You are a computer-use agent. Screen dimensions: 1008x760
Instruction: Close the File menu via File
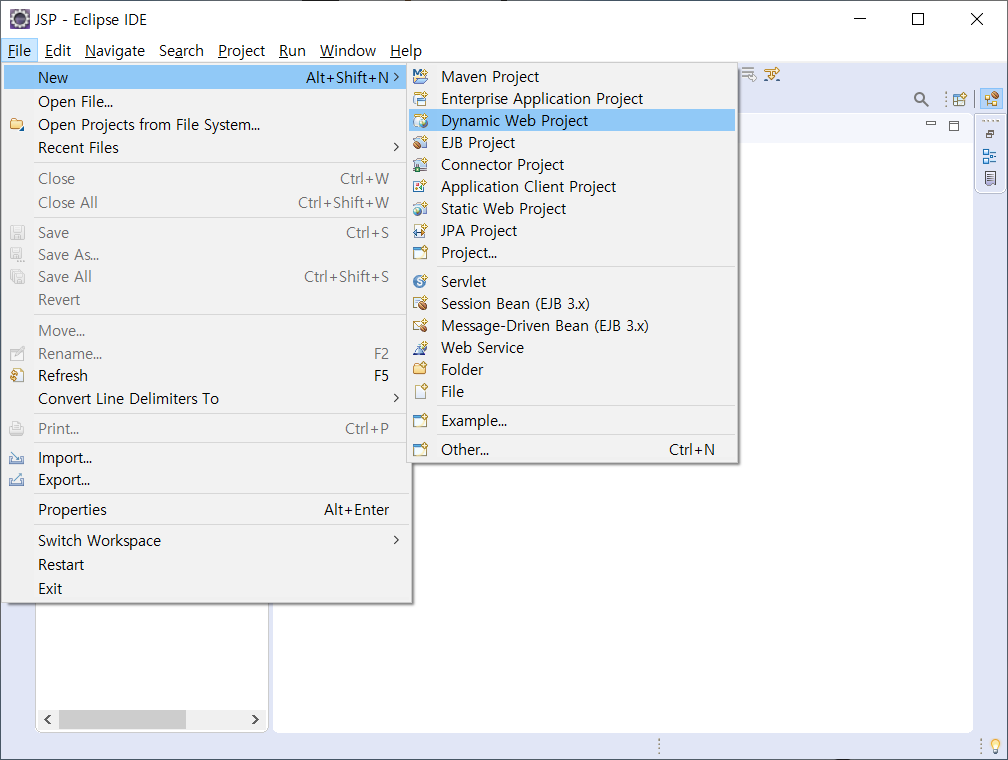click(x=19, y=51)
